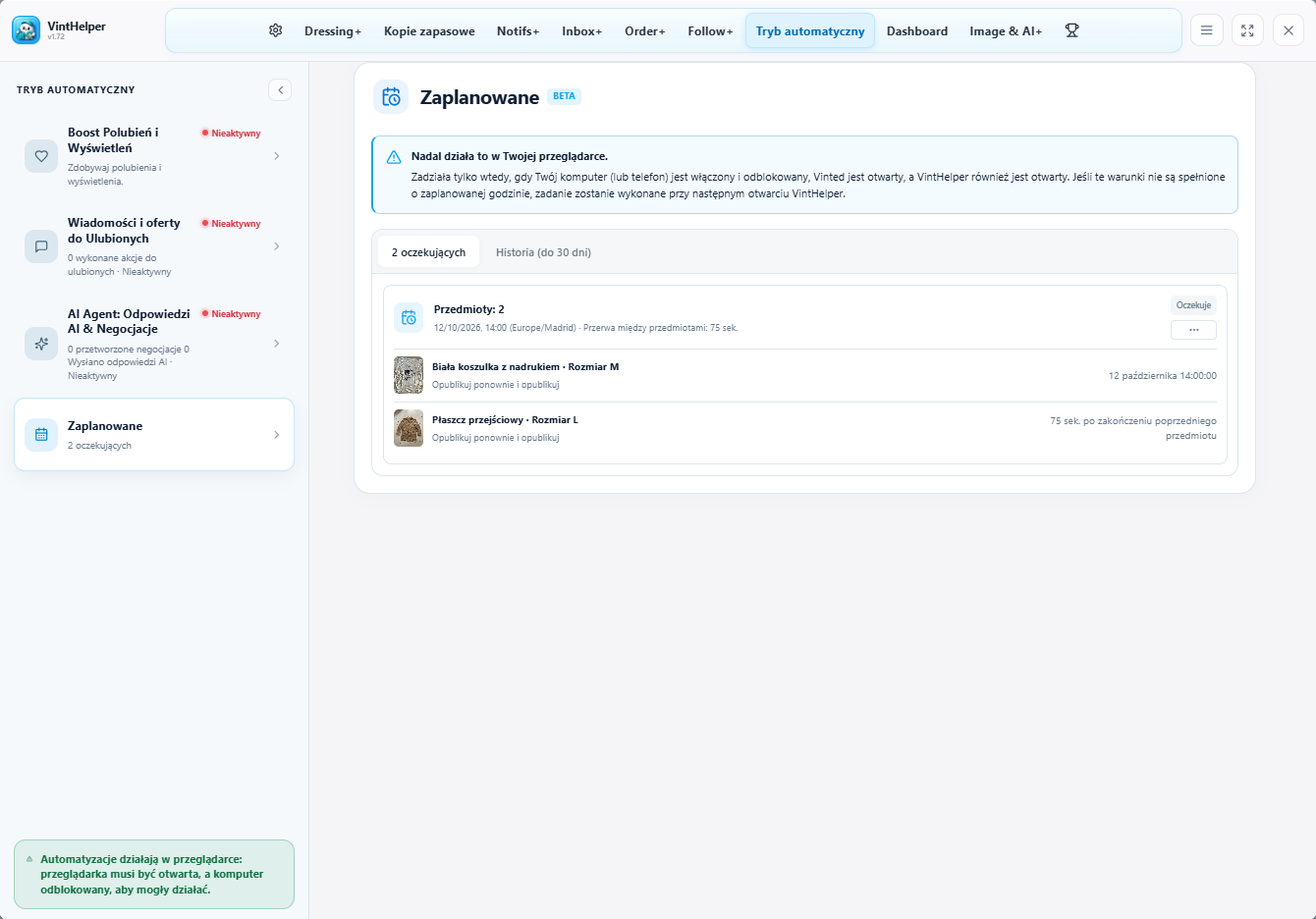Click Nieaktywny status for Wiadomości i oferty
Viewport: 1316px width, 919px height.
tap(231, 224)
